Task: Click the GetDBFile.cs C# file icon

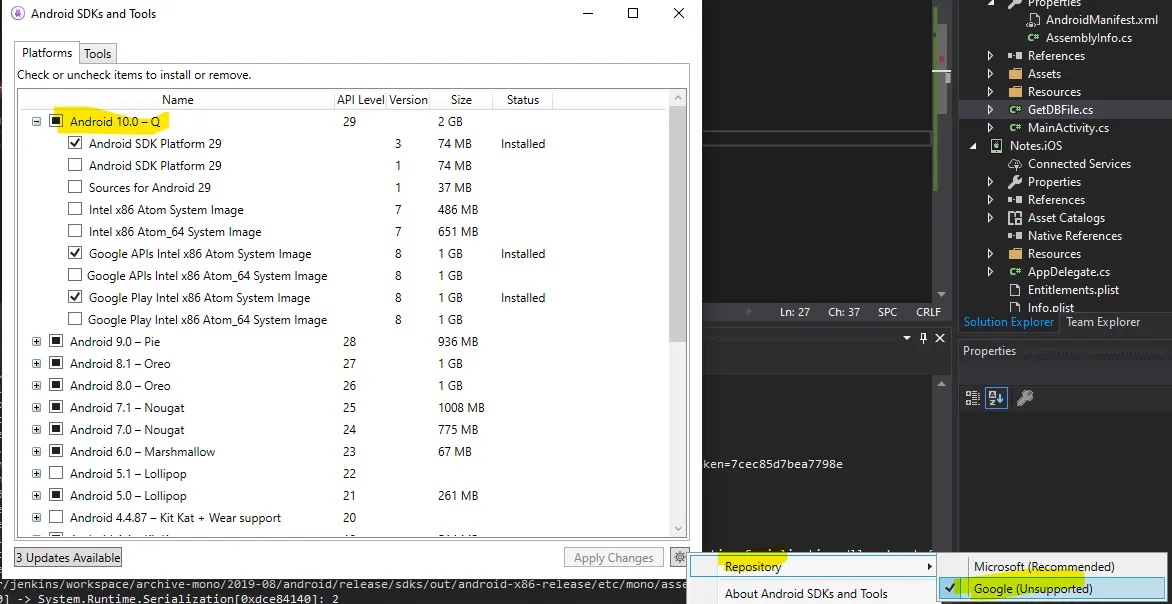Action: click(1014, 110)
